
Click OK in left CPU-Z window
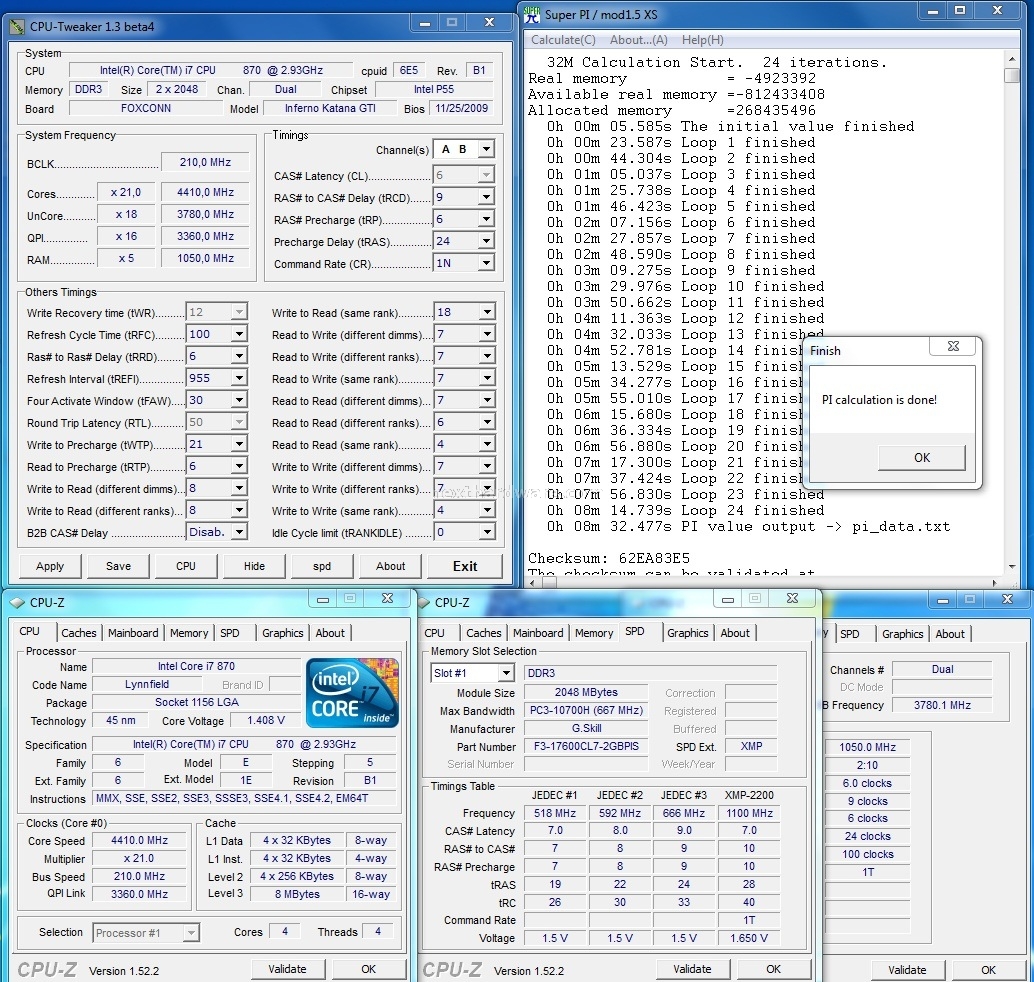click(x=369, y=969)
